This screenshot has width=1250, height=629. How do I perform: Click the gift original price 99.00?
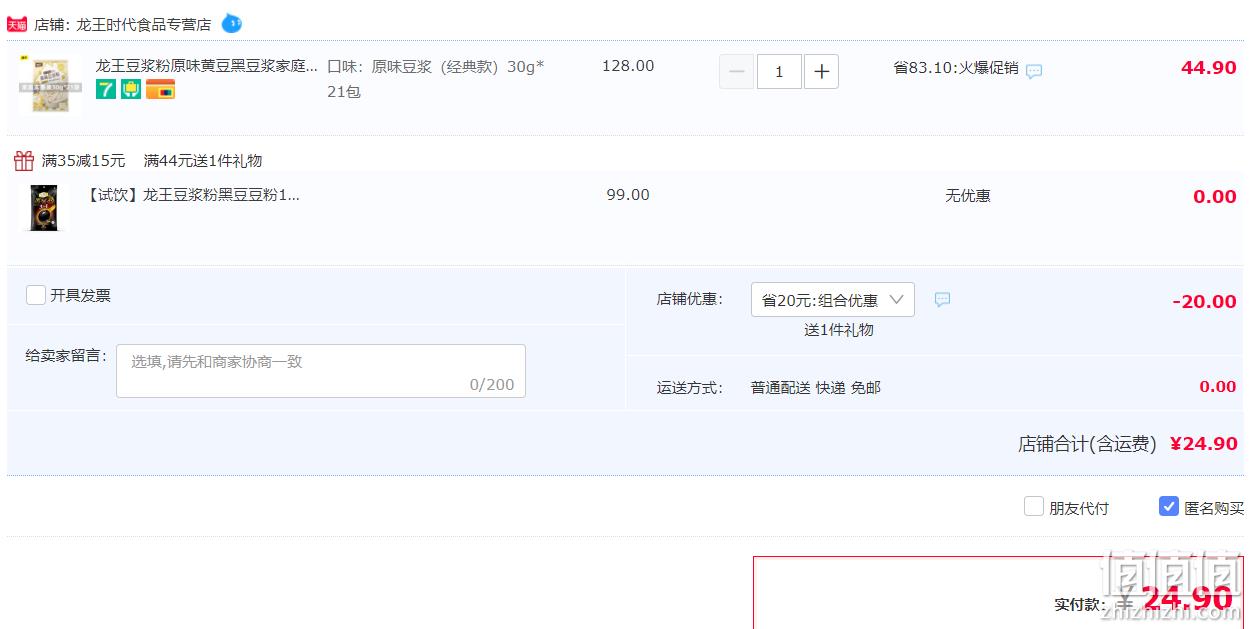628,195
